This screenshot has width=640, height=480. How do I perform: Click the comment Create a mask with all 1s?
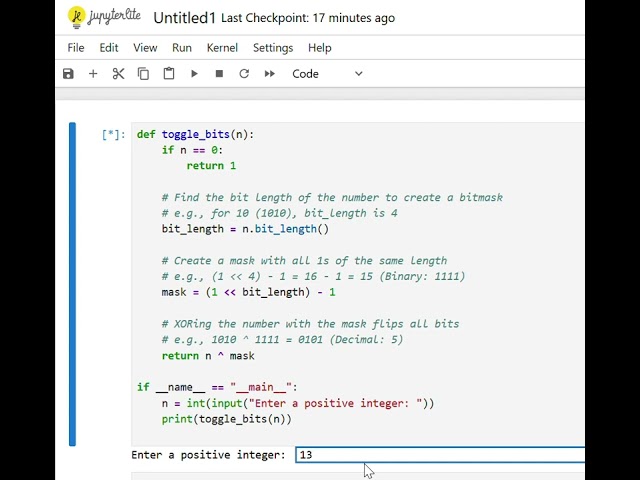304,261
